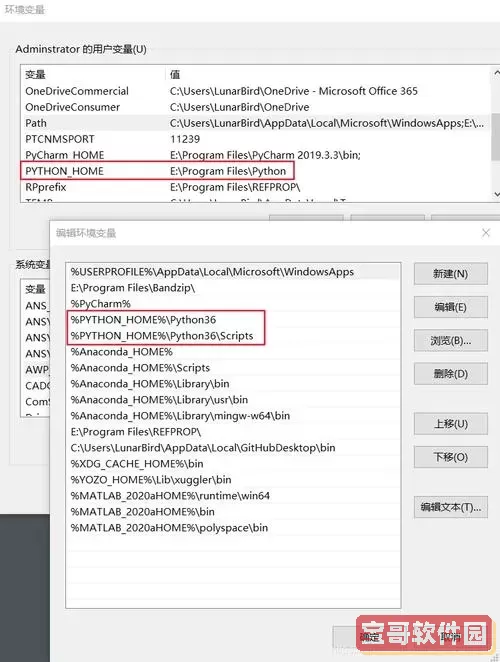Select E:\Program Files\Bandzip\ path entry

tap(233, 288)
